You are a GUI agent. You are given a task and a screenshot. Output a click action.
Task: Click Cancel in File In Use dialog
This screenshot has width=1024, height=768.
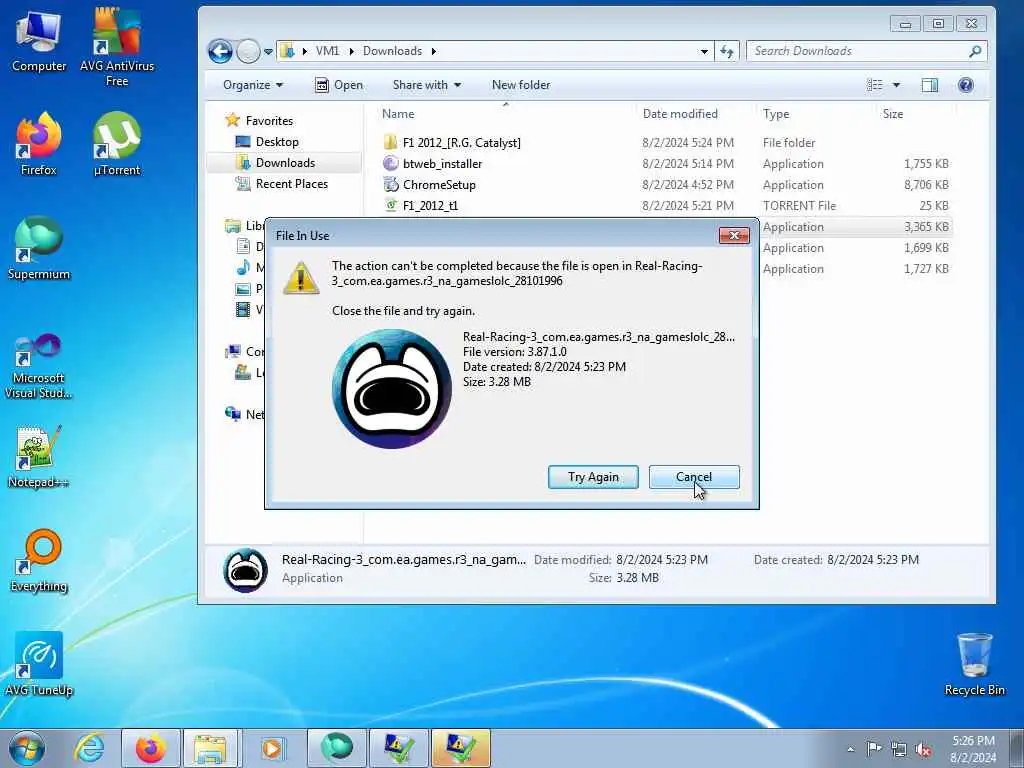[694, 477]
